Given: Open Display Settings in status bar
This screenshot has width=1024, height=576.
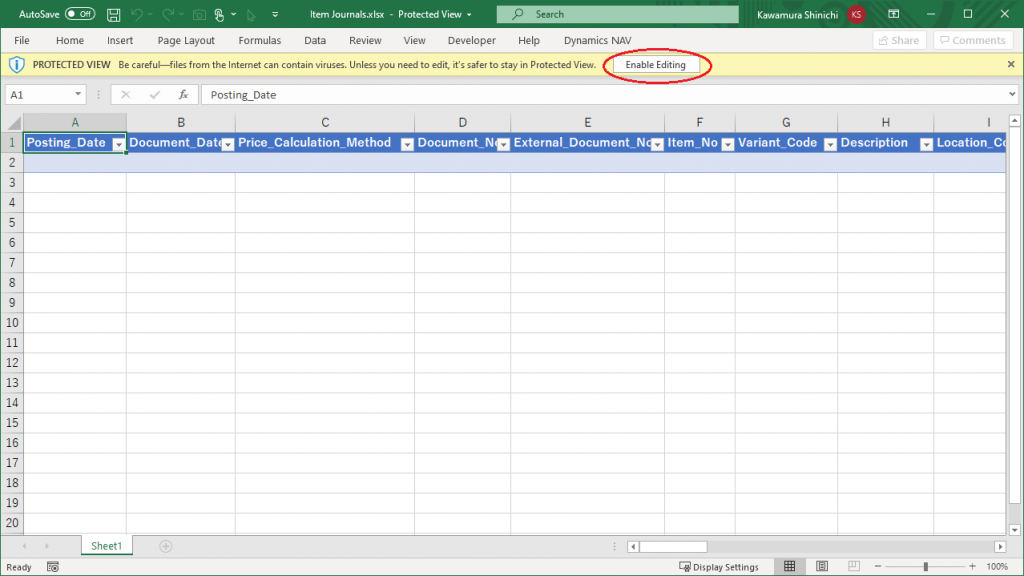Looking at the screenshot, I should pyautogui.click(x=719, y=567).
